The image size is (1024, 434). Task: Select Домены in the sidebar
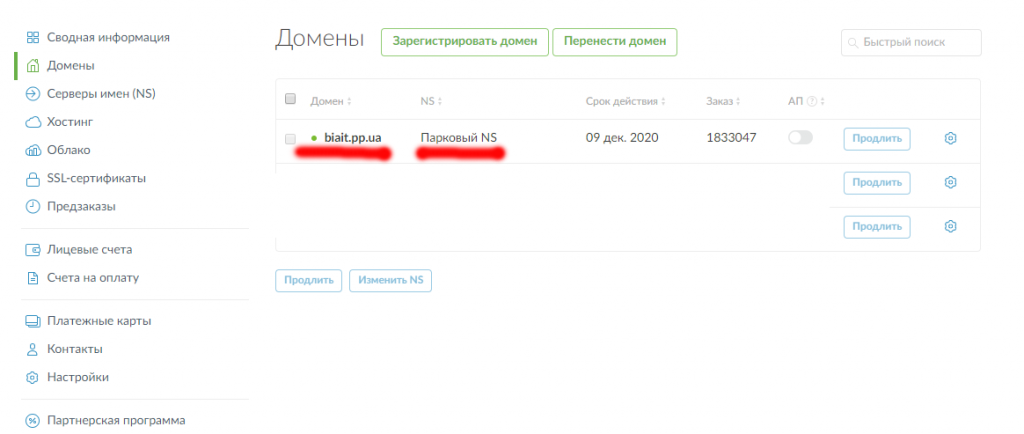pos(60,66)
